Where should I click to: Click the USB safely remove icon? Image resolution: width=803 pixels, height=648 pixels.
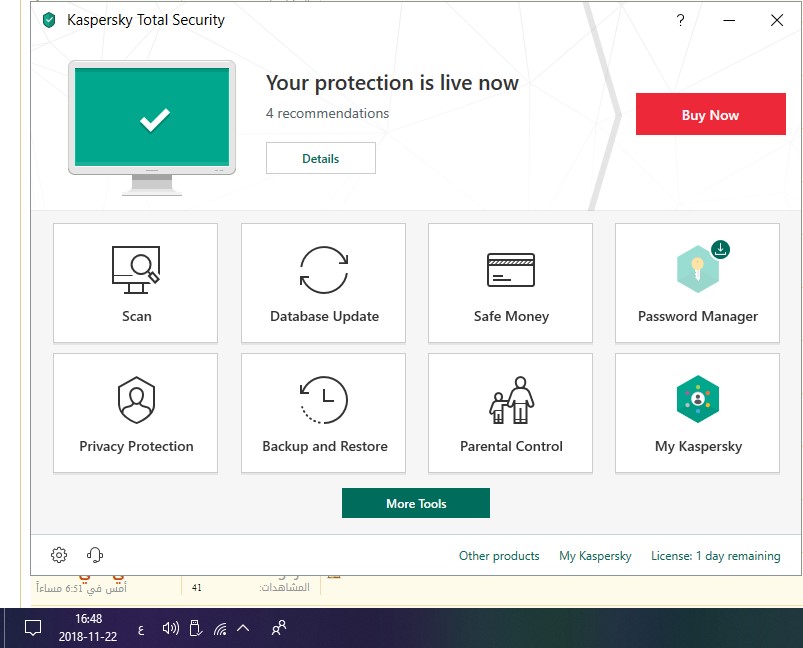pos(195,628)
